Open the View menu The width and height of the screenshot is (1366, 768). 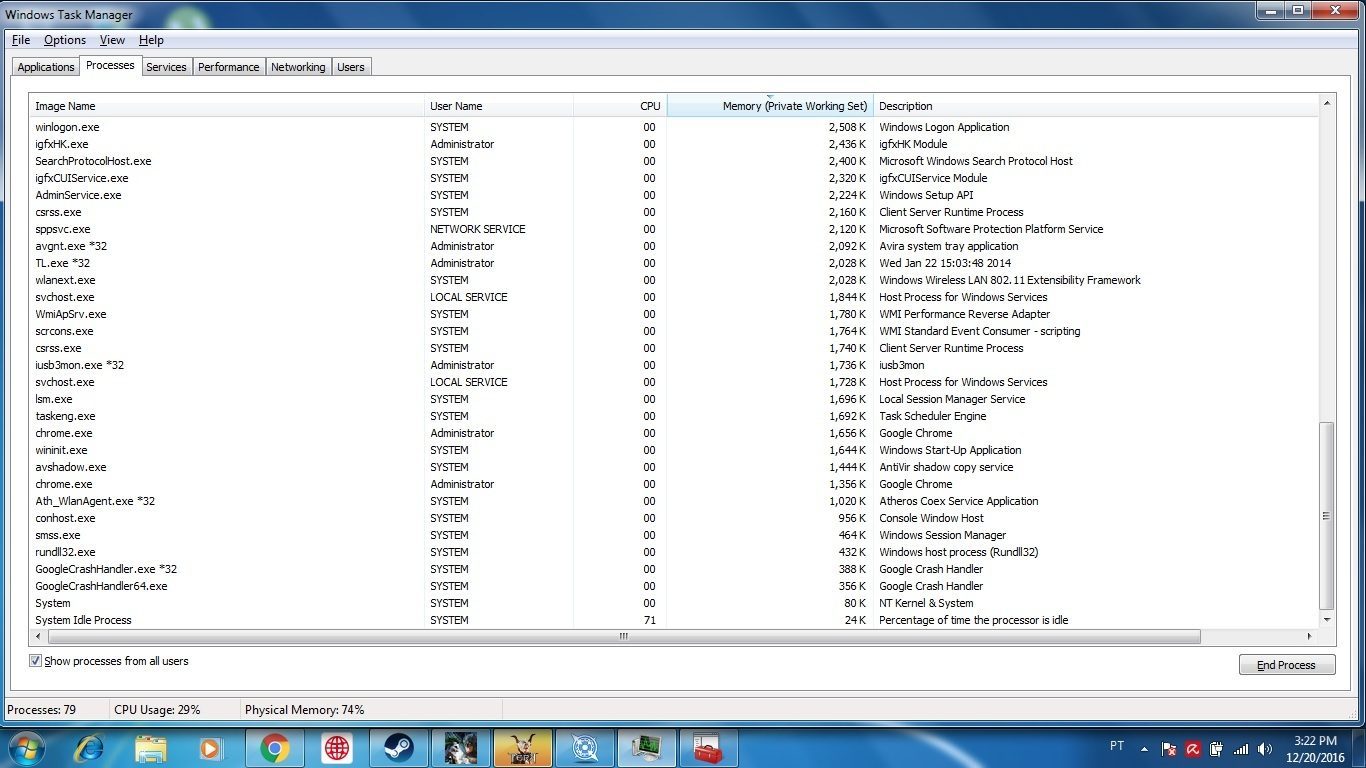(112, 40)
